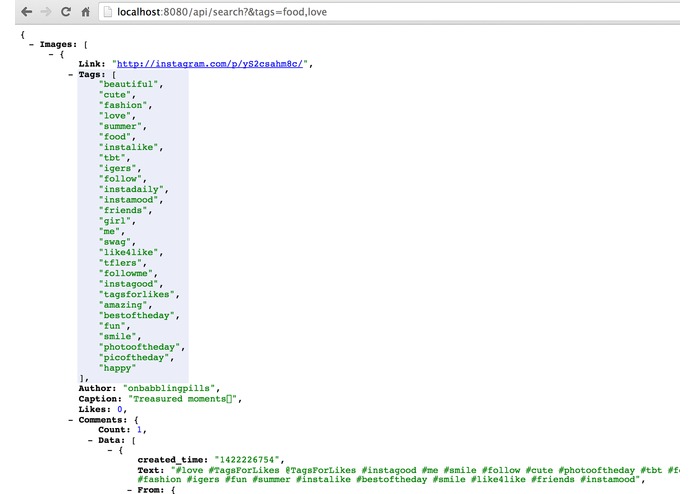Click the "friends" tag value
This screenshot has width=695, height=494.
123,210
